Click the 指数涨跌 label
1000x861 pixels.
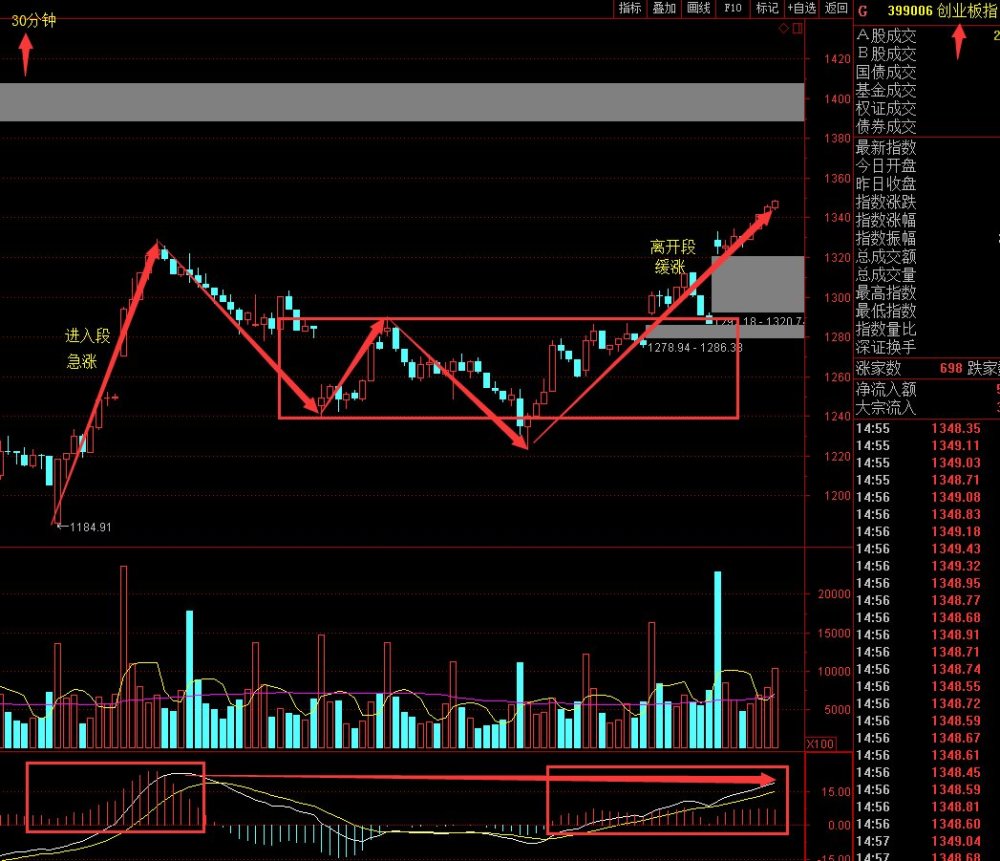point(886,202)
